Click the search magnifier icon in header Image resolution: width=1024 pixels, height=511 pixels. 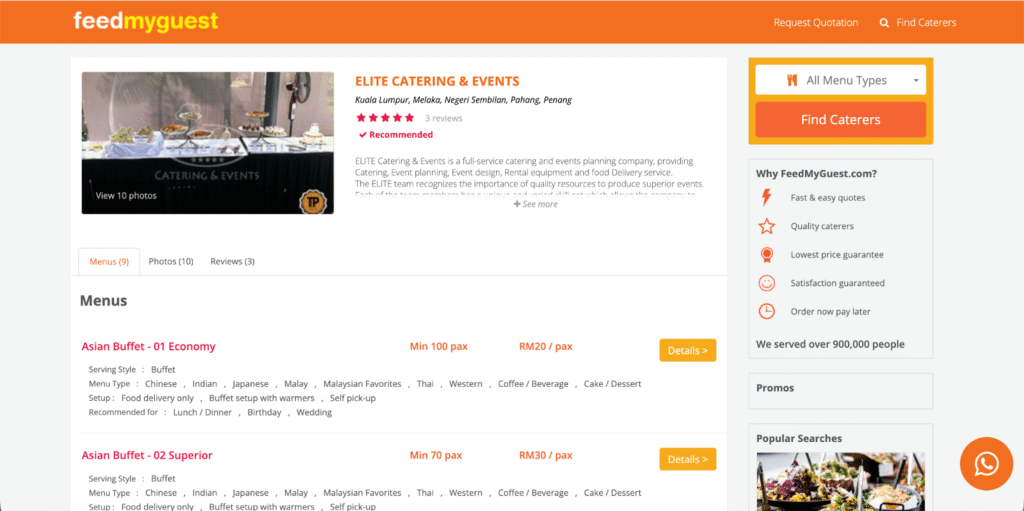point(884,22)
